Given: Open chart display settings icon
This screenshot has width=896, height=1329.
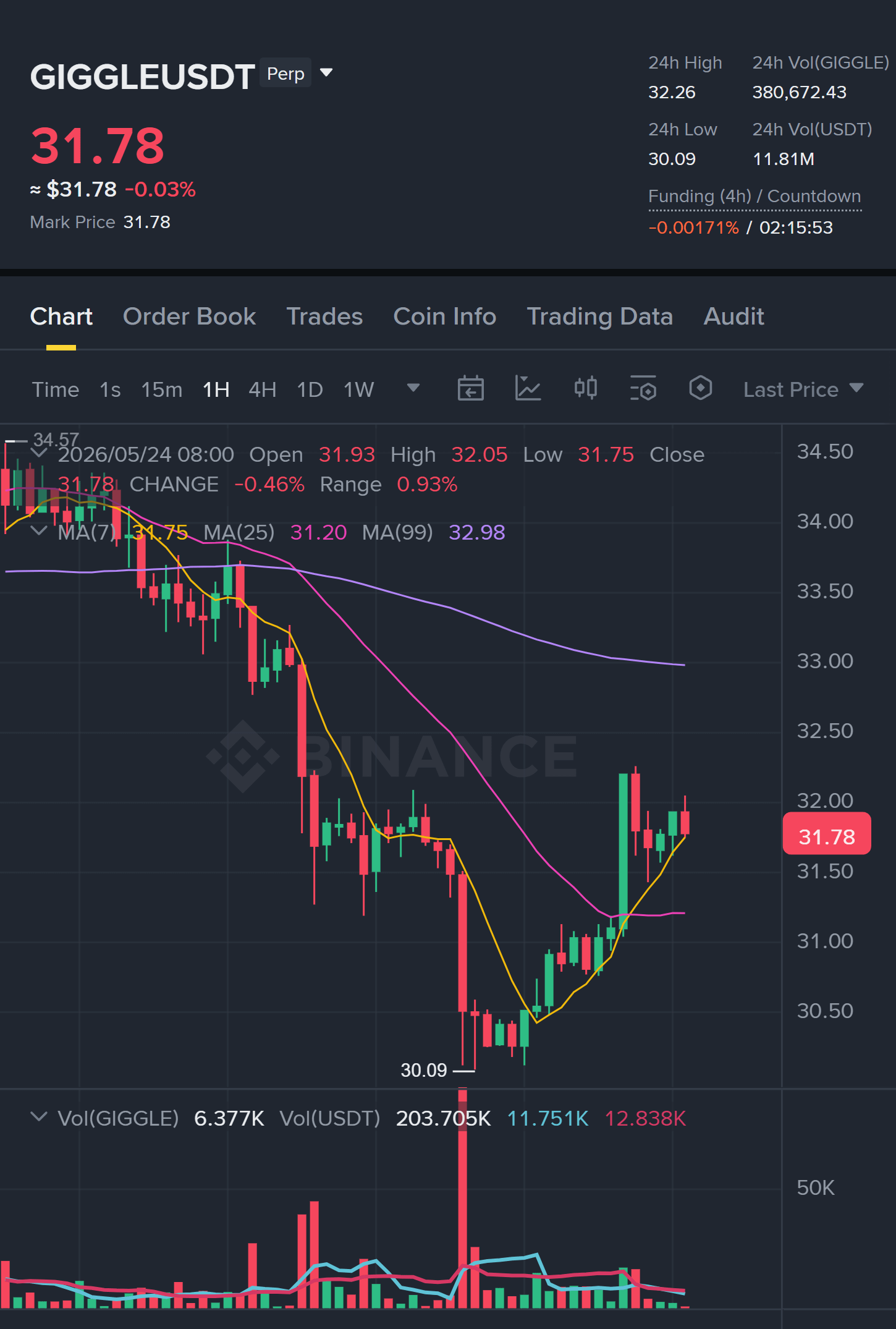Looking at the screenshot, I should 643,389.
